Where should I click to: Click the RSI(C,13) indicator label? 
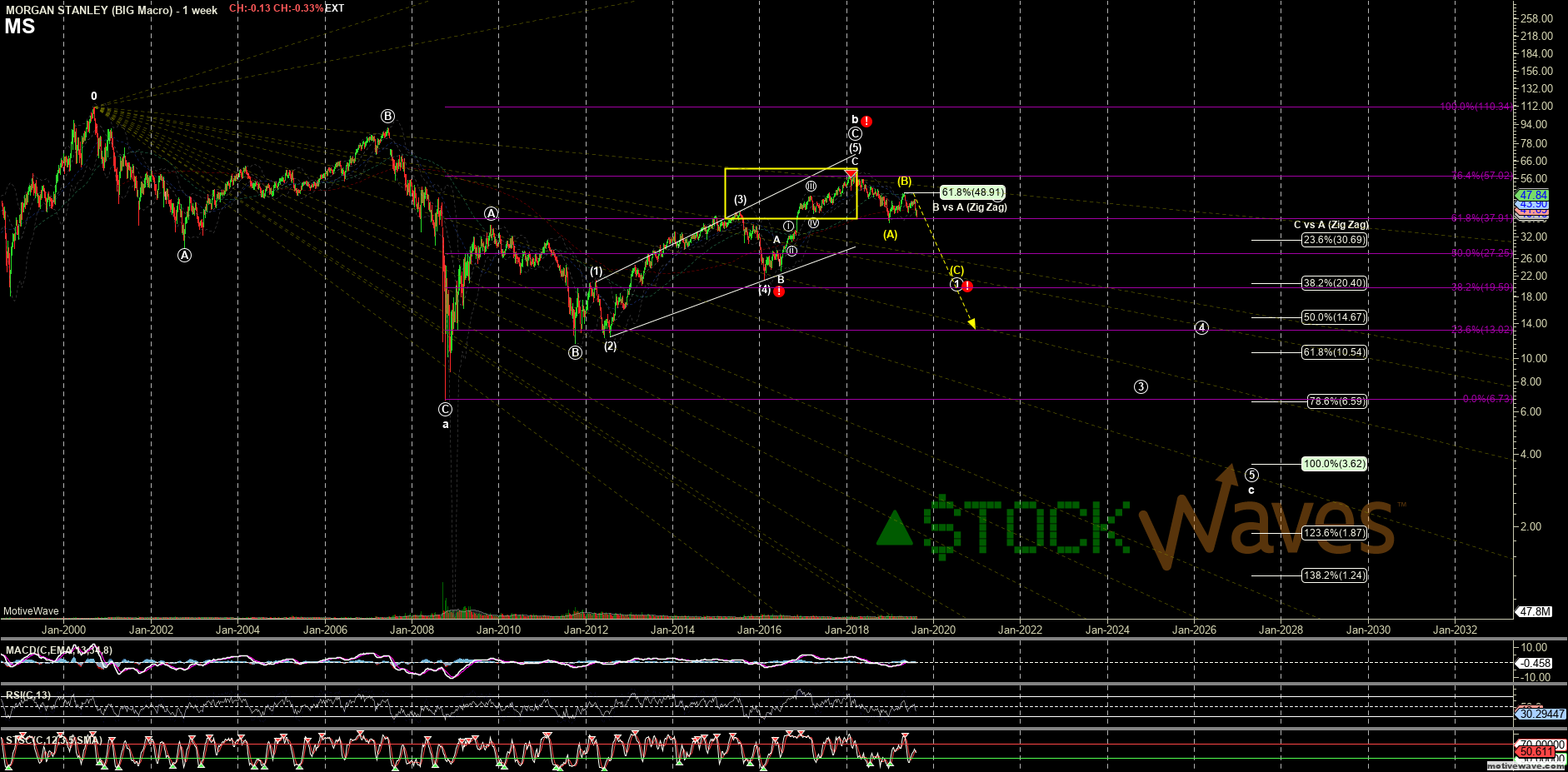coord(28,695)
